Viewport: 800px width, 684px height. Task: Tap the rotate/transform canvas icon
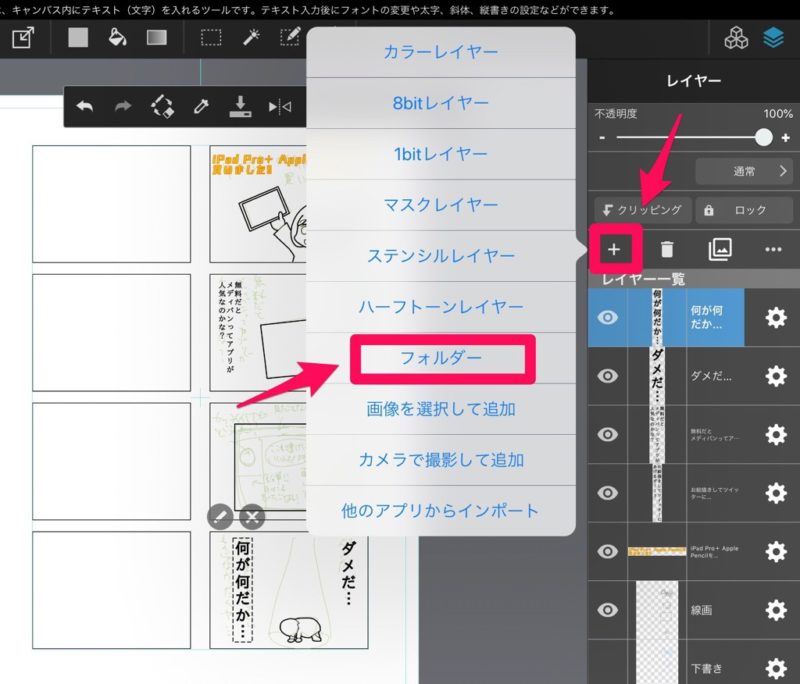click(x=162, y=107)
